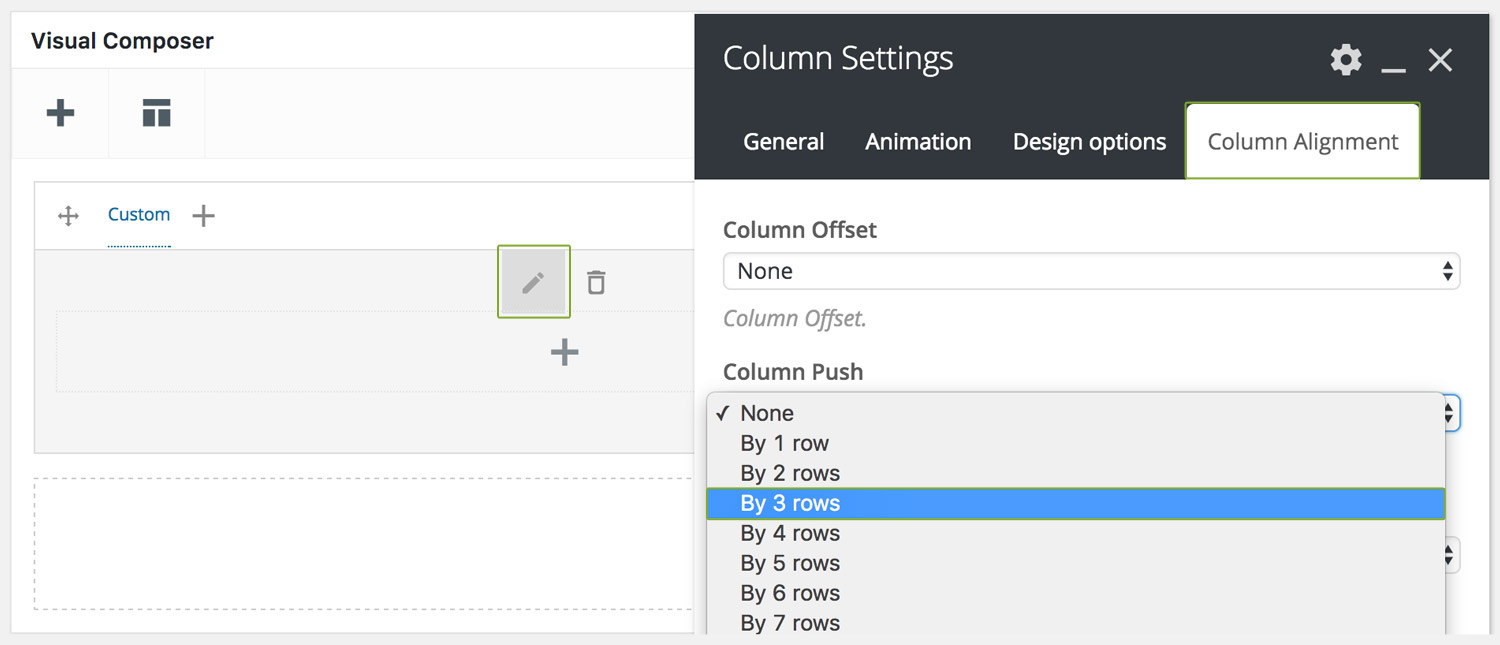Edit the column using the pencil icon

pyautogui.click(x=534, y=282)
